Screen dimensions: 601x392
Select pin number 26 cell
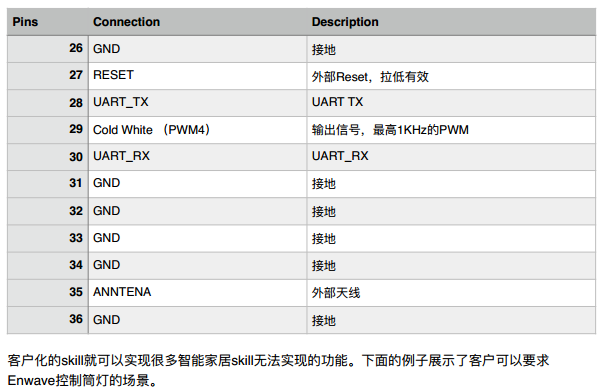point(48,49)
